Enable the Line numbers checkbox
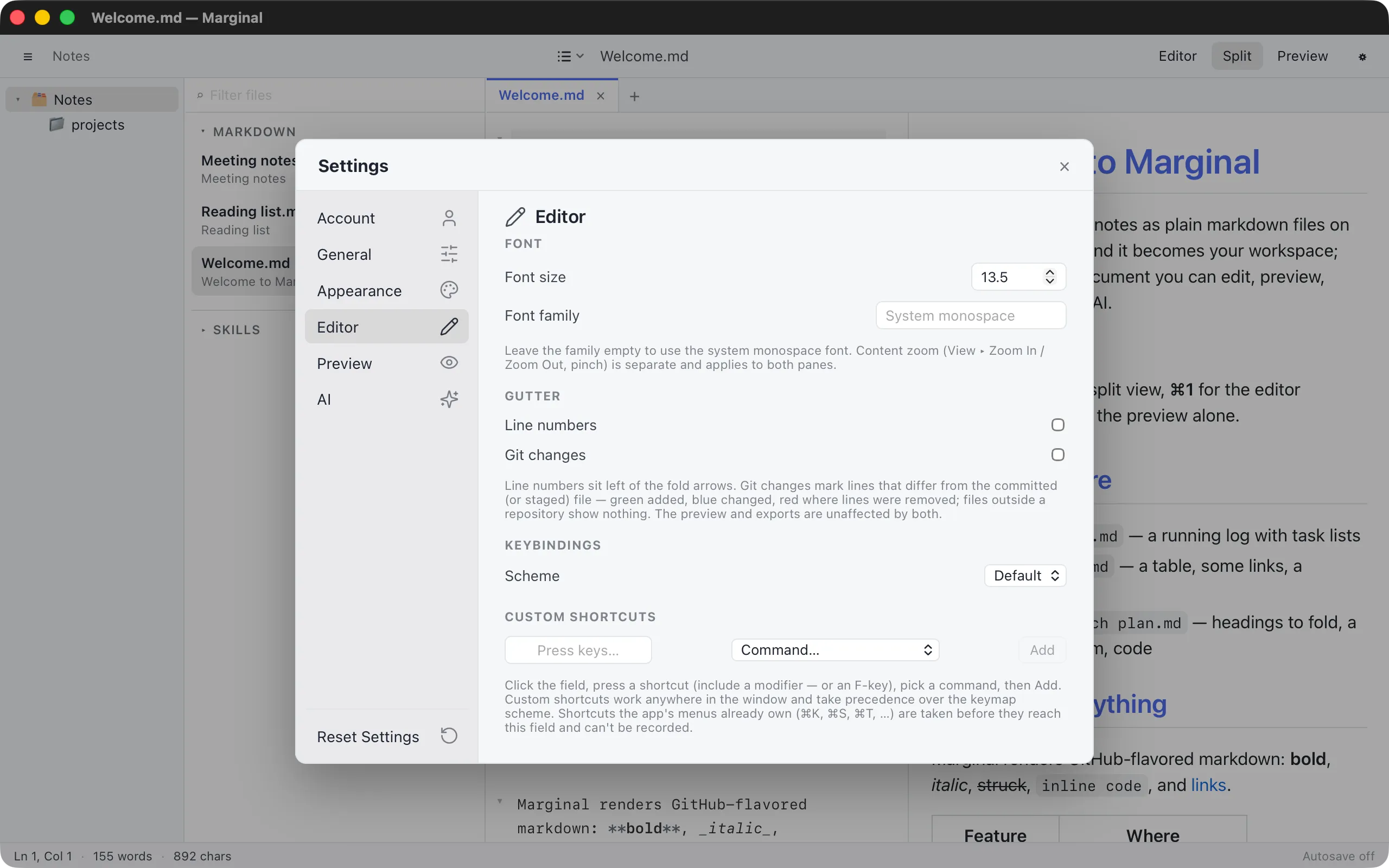Screen dimensions: 1389x868 tap(1058, 425)
